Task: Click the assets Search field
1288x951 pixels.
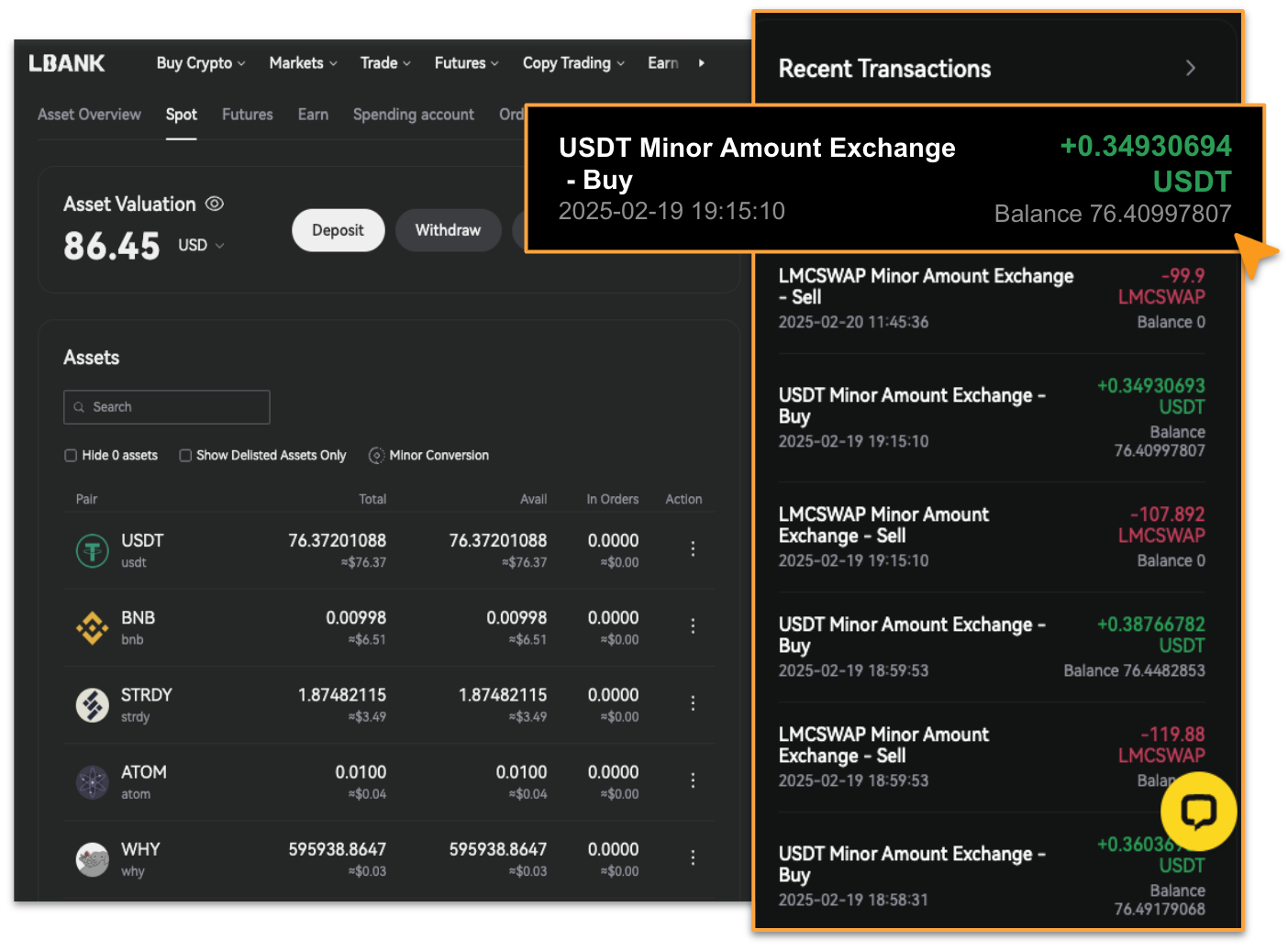Action: (x=167, y=407)
